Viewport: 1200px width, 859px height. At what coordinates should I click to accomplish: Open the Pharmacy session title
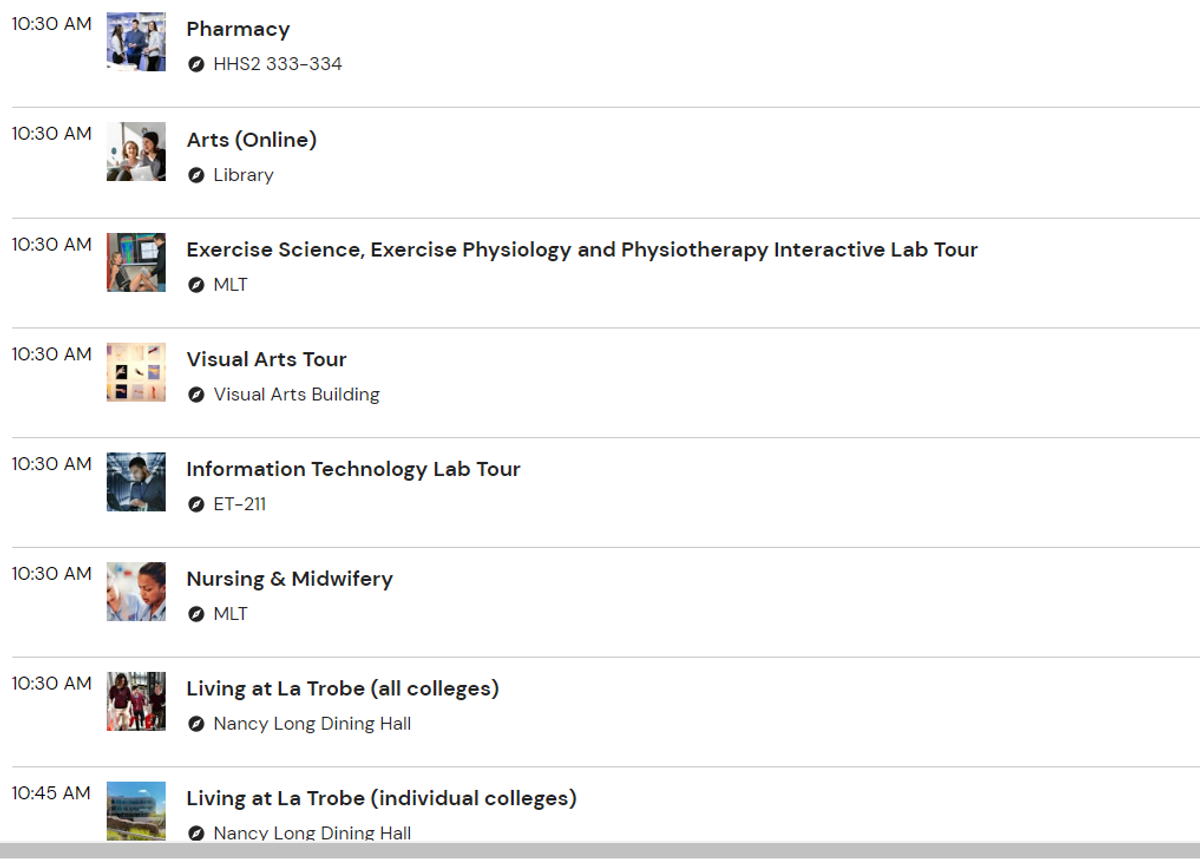point(238,30)
